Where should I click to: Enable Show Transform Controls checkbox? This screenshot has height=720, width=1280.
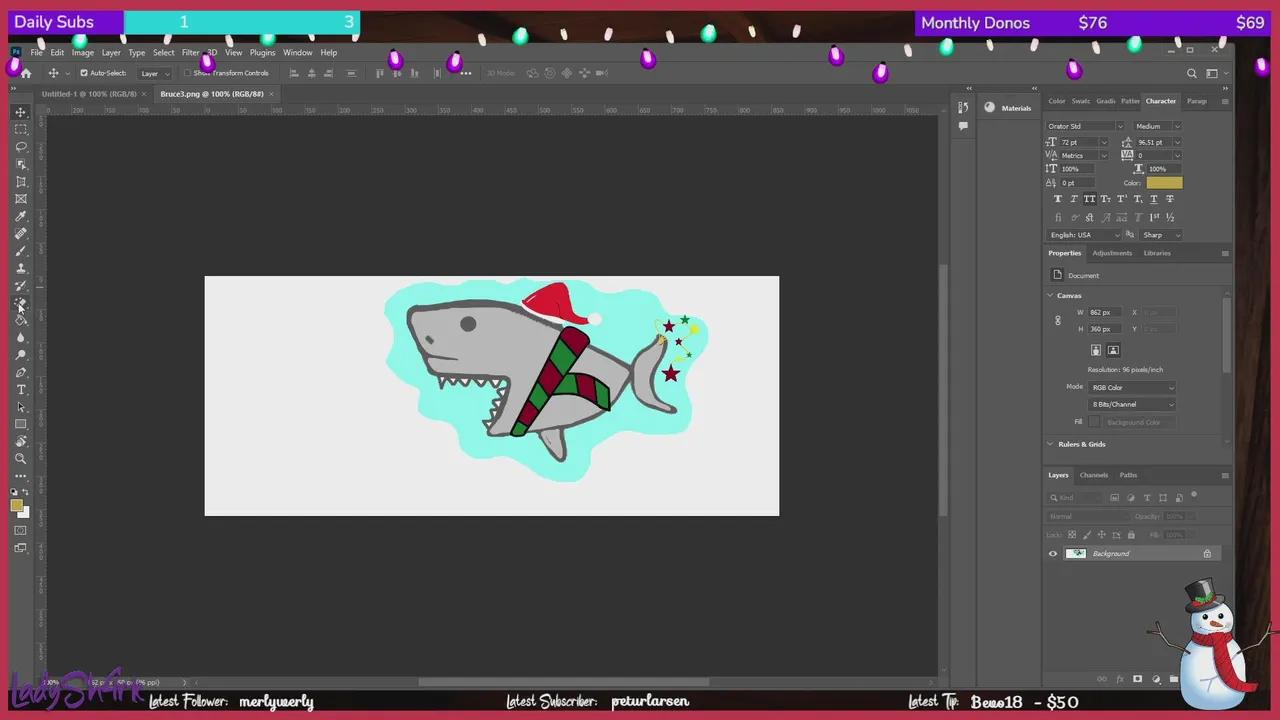pyautogui.click(x=187, y=73)
